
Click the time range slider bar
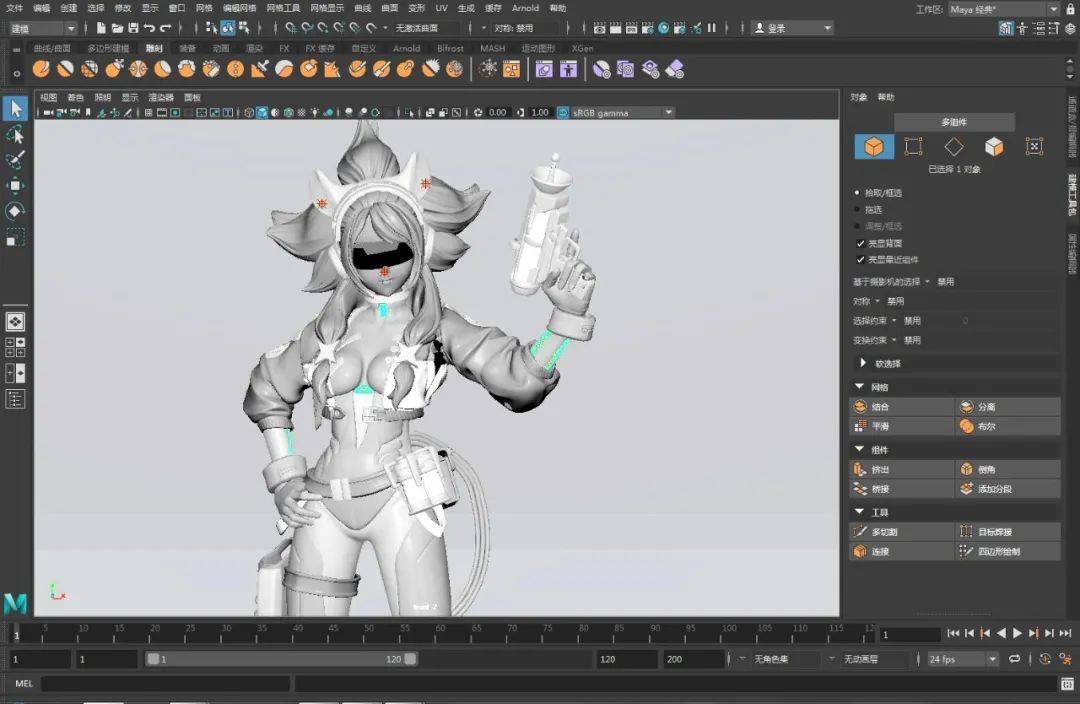tap(280, 659)
